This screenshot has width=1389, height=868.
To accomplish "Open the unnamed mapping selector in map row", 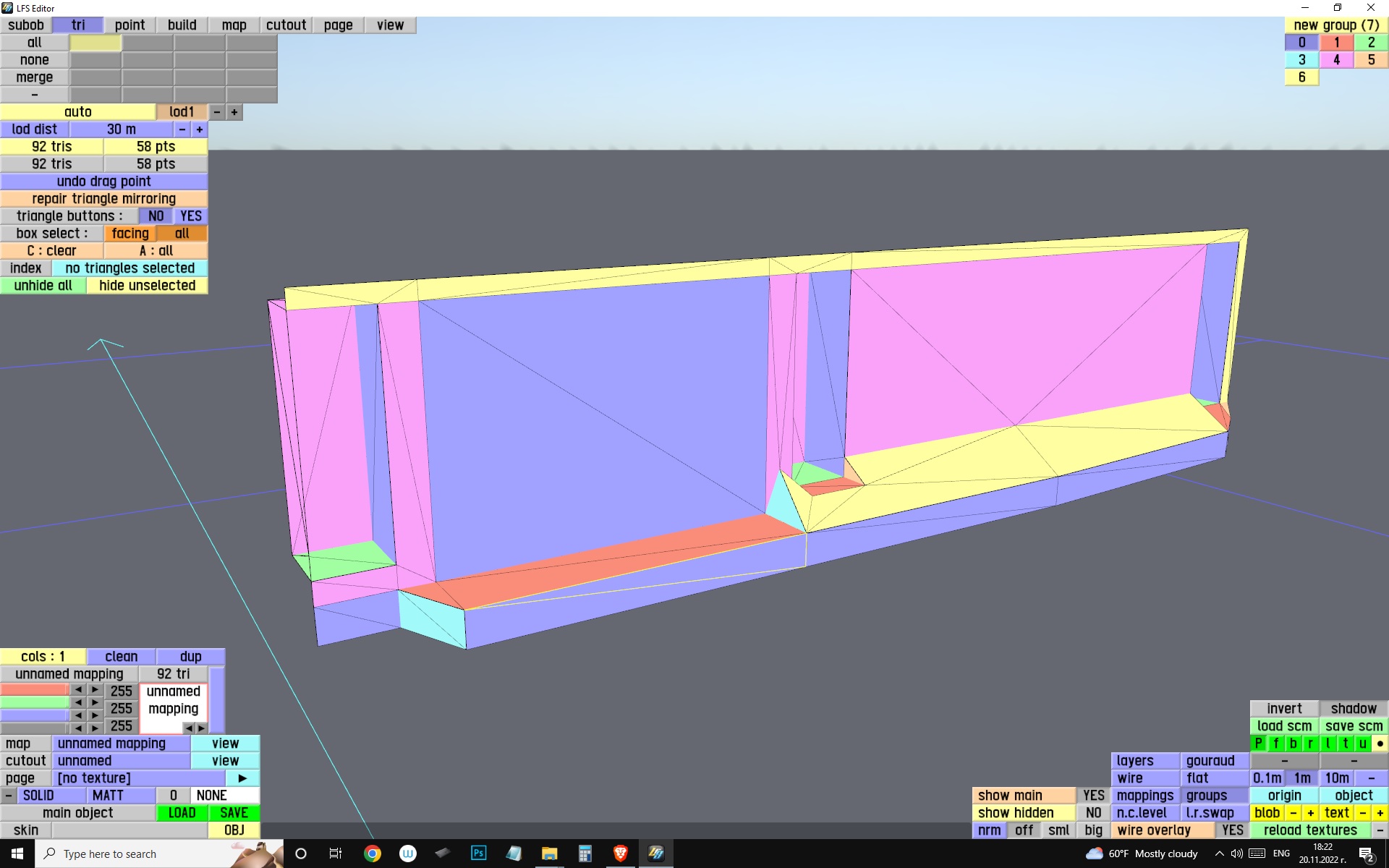I will [121, 744].
